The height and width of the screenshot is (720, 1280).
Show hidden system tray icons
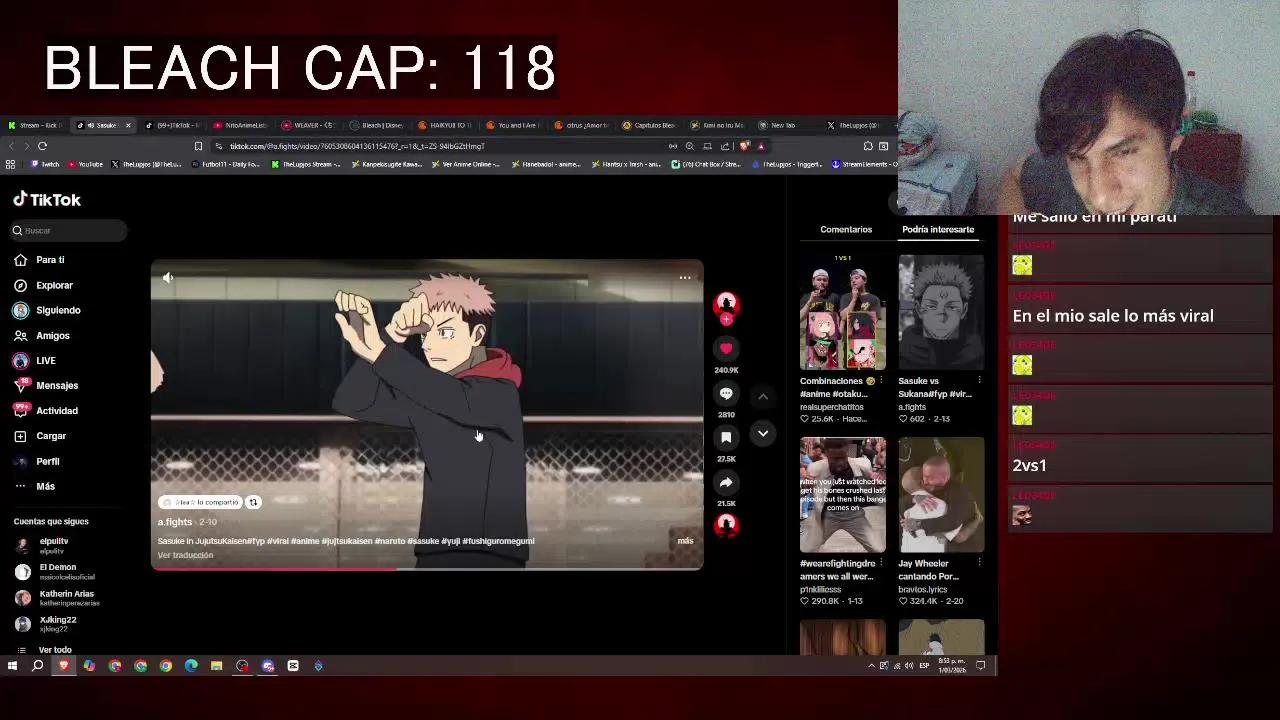(871, 666)
